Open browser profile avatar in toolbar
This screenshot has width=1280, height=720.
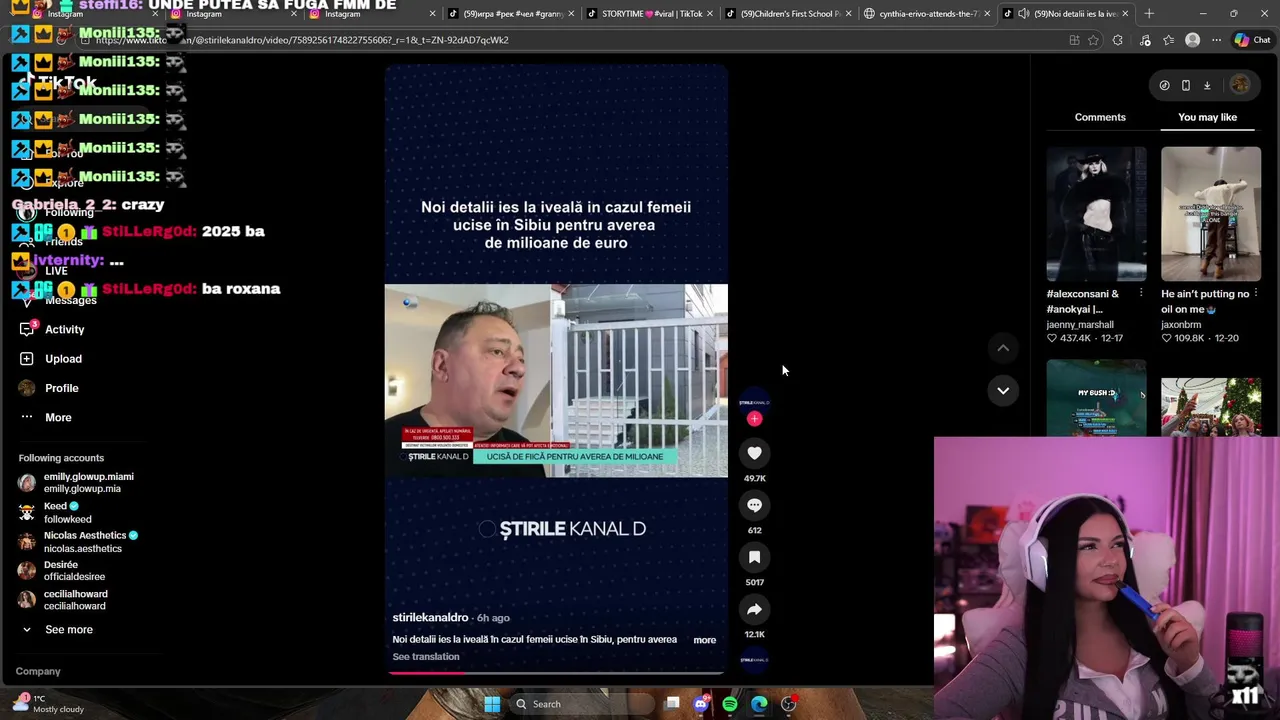[x=1192, y=40]
